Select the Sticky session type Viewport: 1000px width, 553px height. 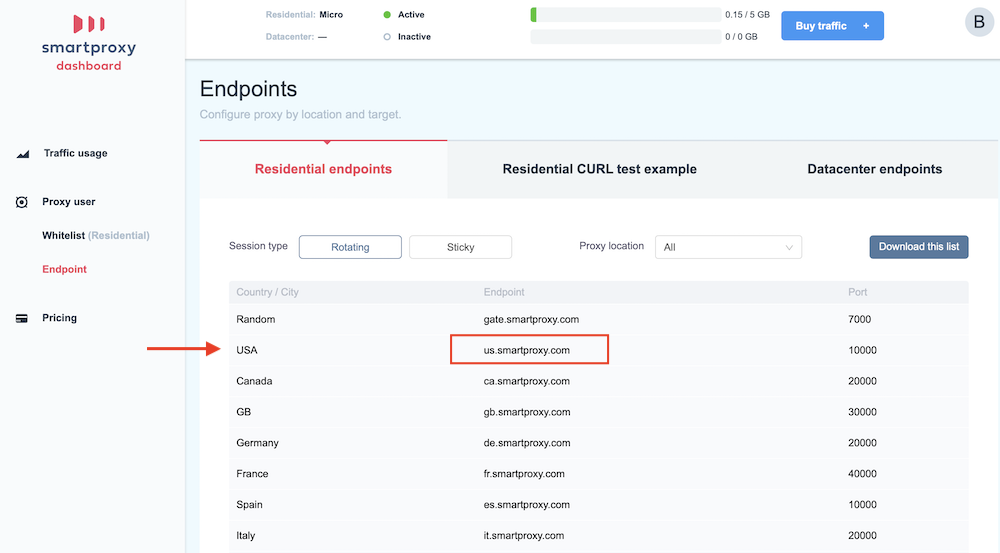click(460, 247)
